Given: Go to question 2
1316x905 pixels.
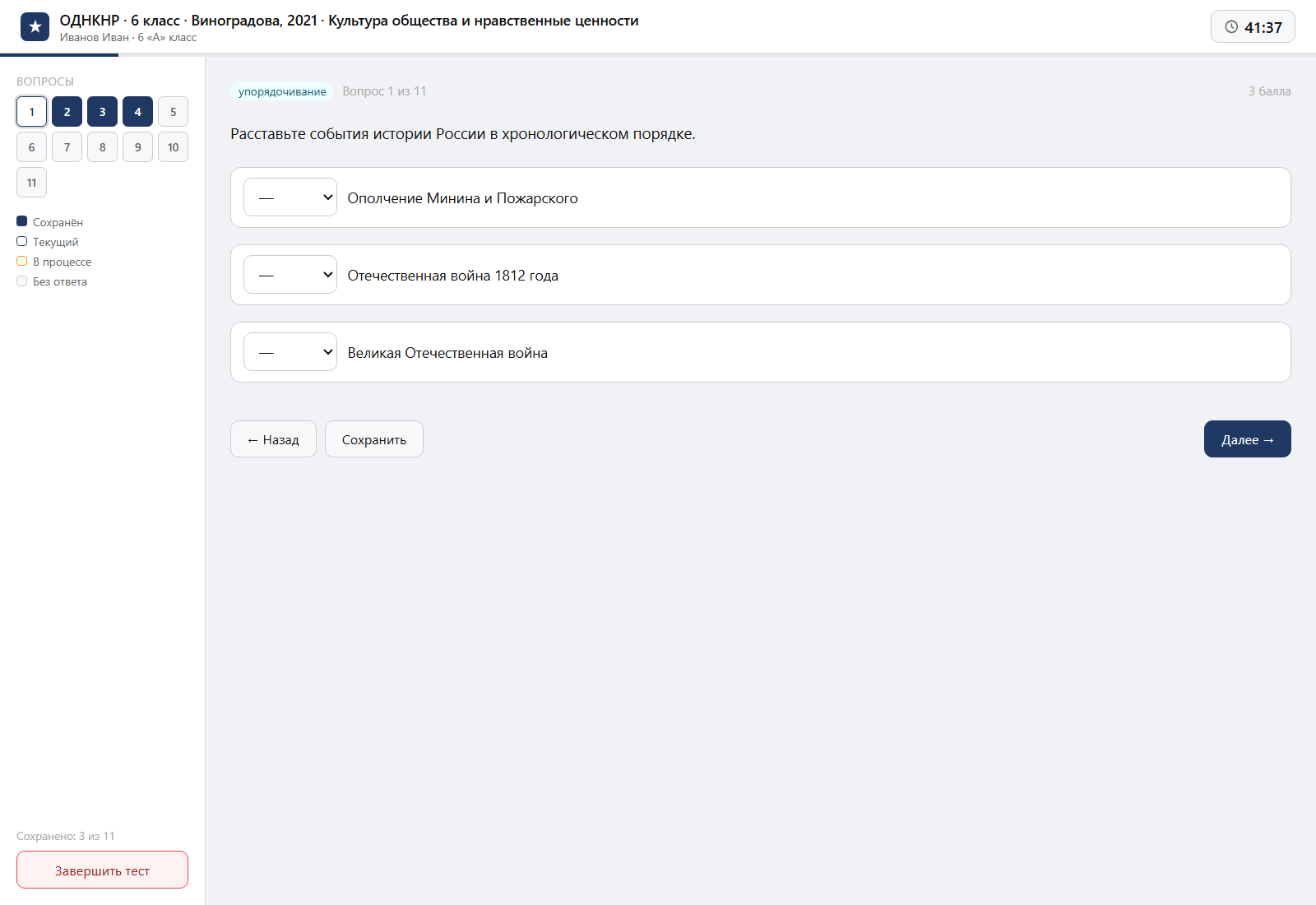Looking at the screenshot, I should 67,112.
